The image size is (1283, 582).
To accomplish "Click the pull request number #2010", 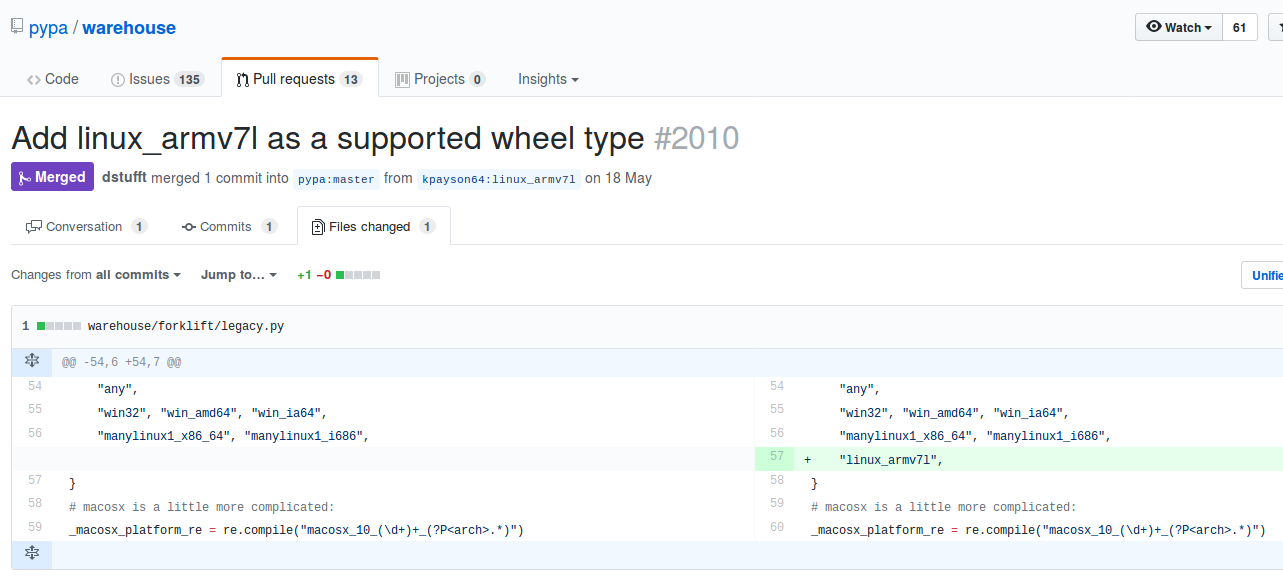I will [696, 138].
